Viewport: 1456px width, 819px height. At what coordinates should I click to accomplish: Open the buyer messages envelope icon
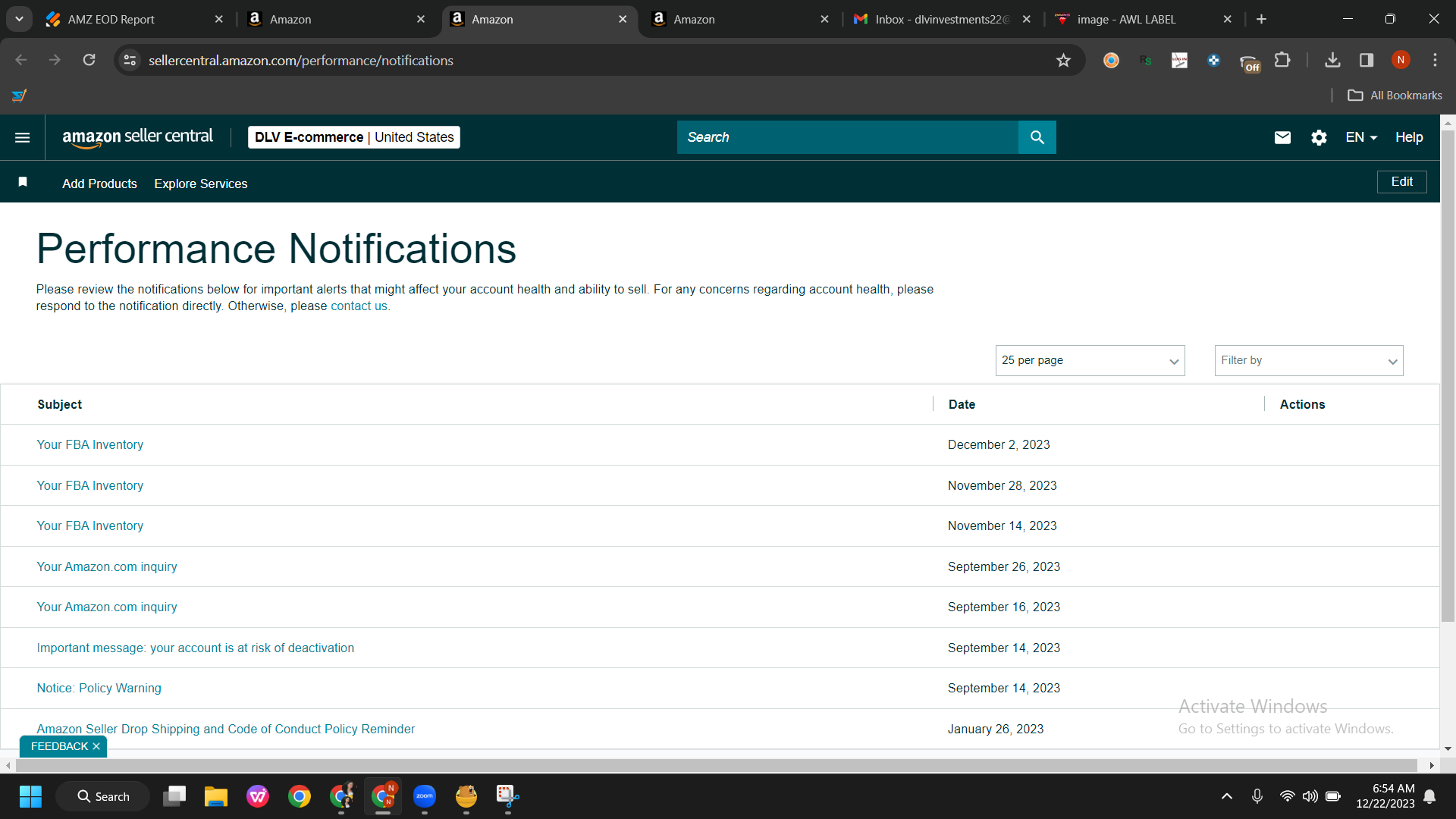click(1282, 137)
